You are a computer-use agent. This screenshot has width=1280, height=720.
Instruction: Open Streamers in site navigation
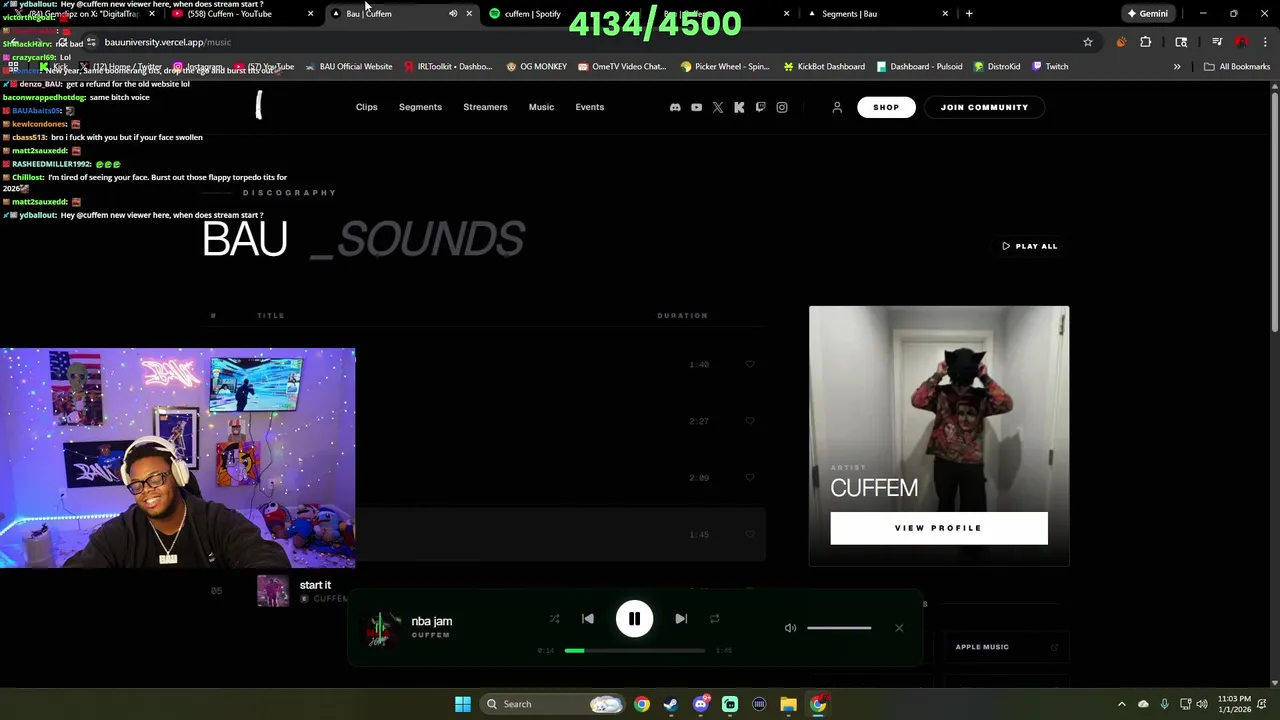[x=485, y=107]
